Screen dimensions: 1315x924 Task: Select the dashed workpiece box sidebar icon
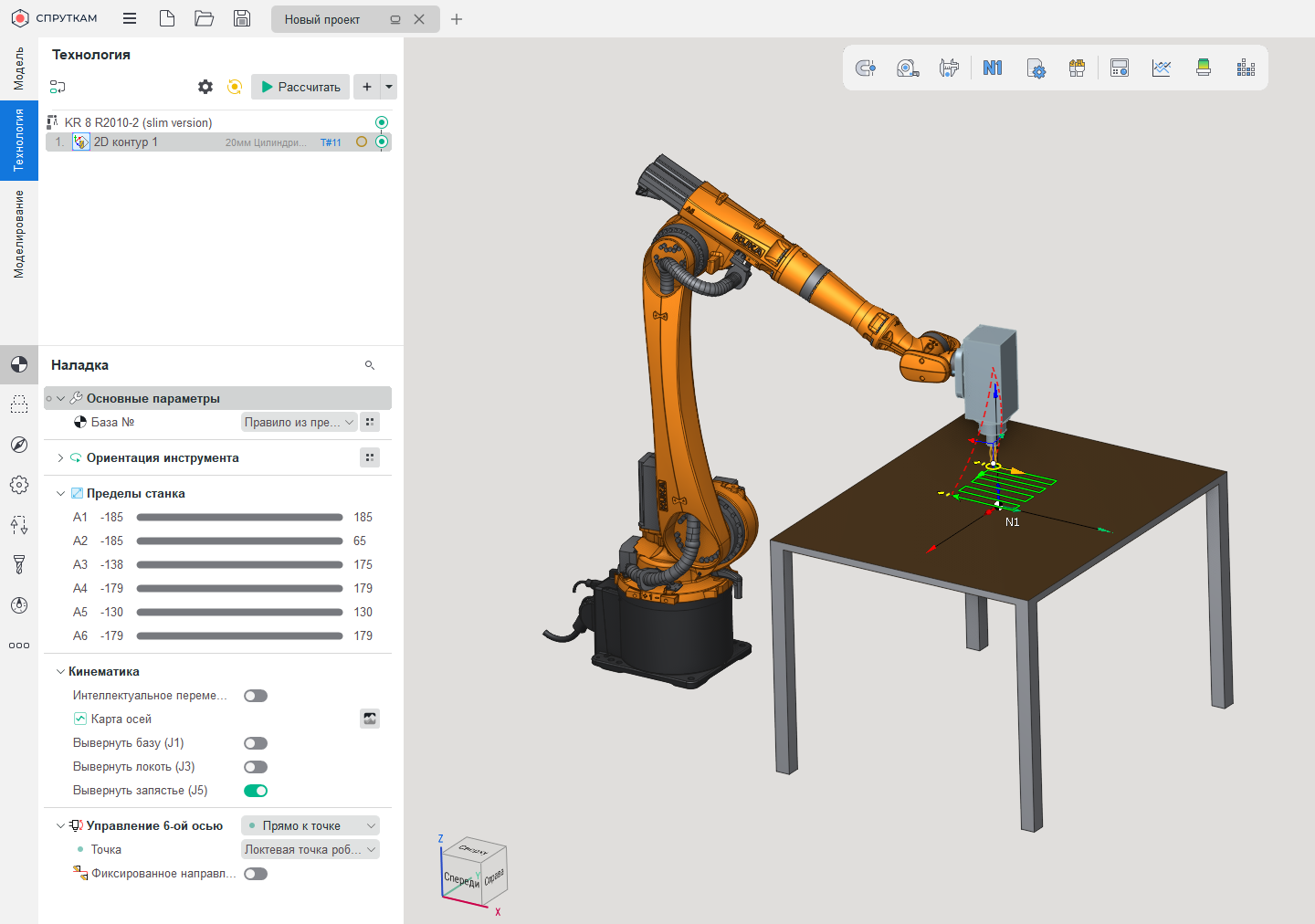19,404
